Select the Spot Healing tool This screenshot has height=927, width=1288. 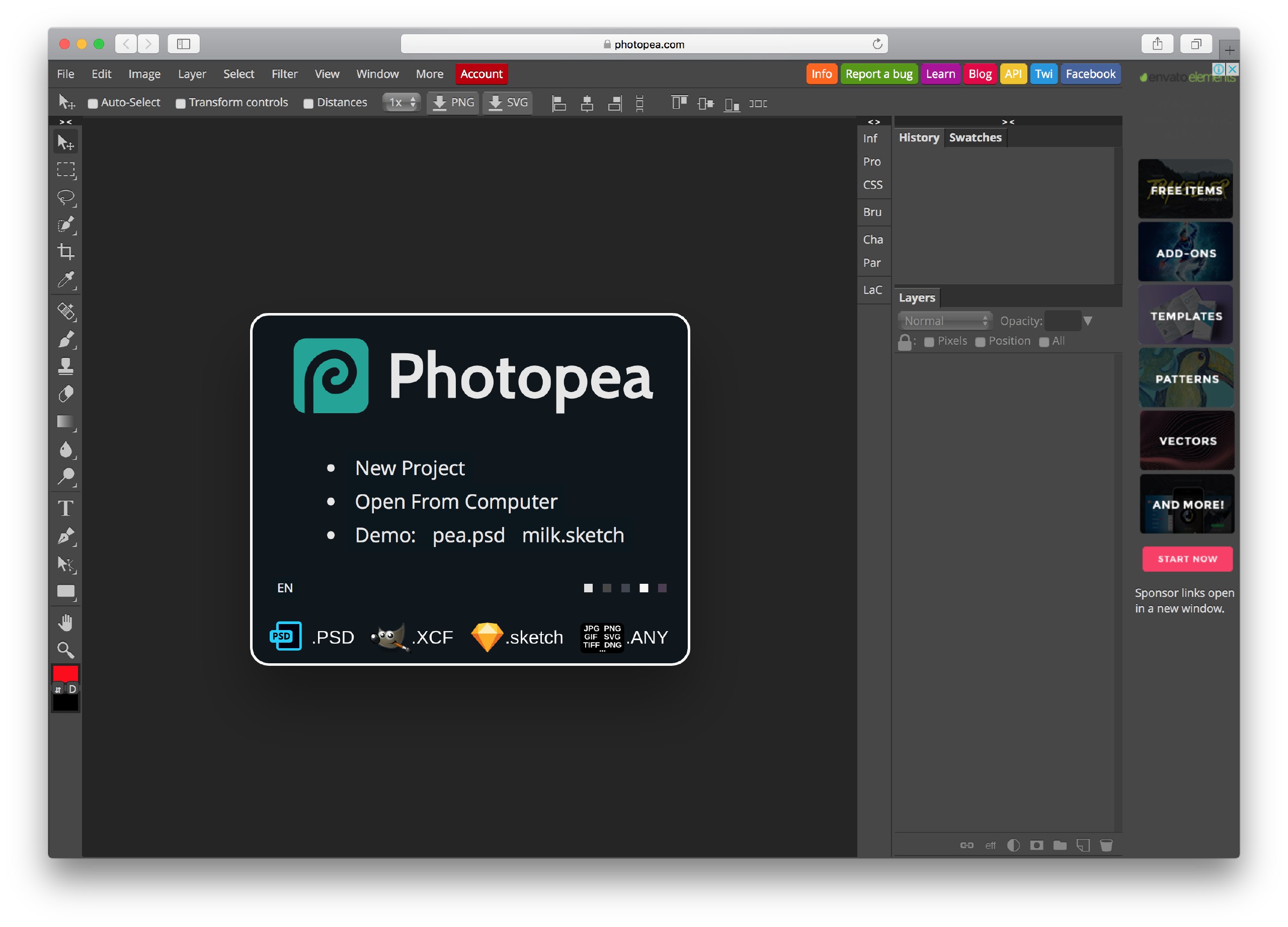(x=66, y=312)
